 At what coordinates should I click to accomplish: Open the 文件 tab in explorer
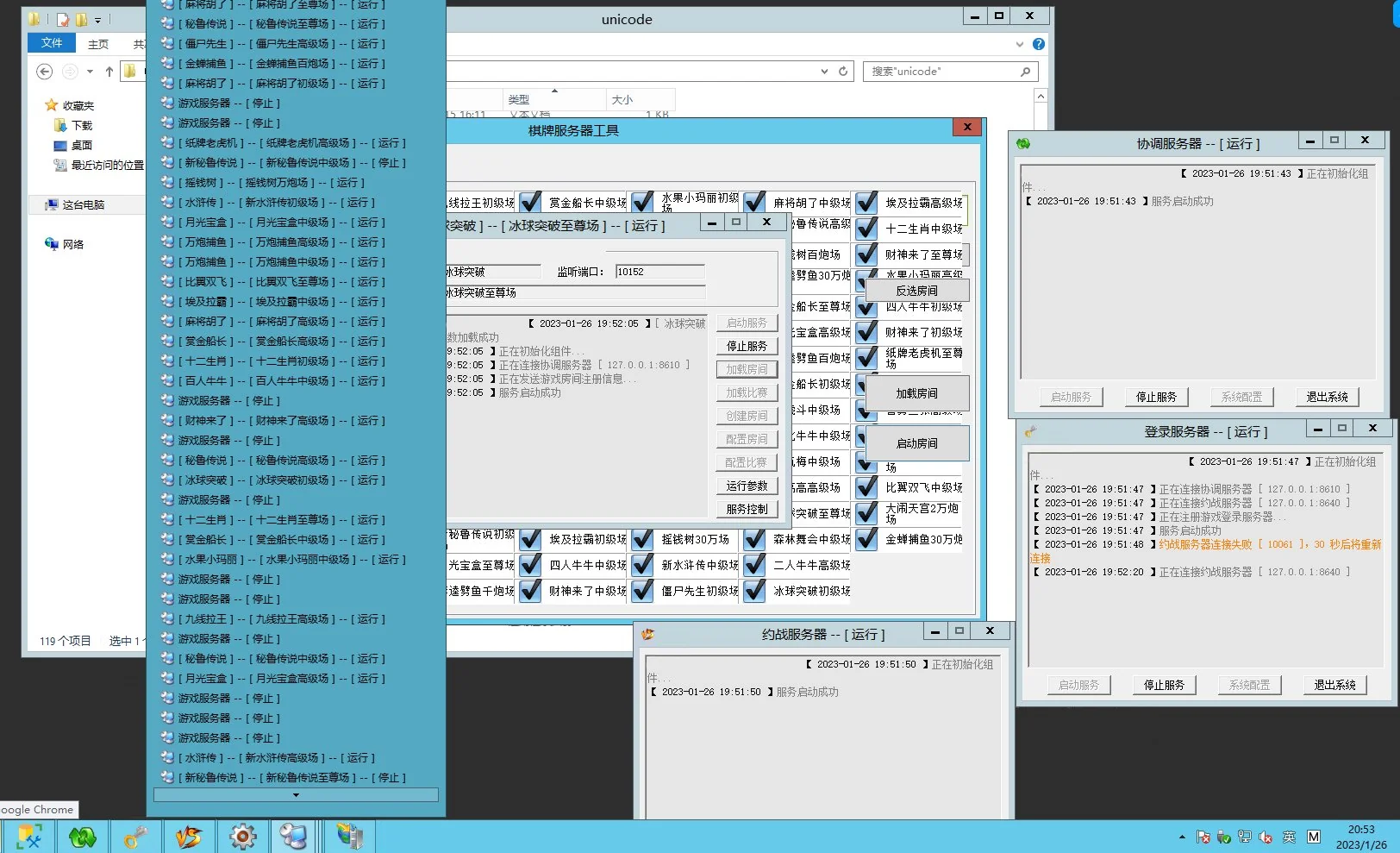[52, 43]
